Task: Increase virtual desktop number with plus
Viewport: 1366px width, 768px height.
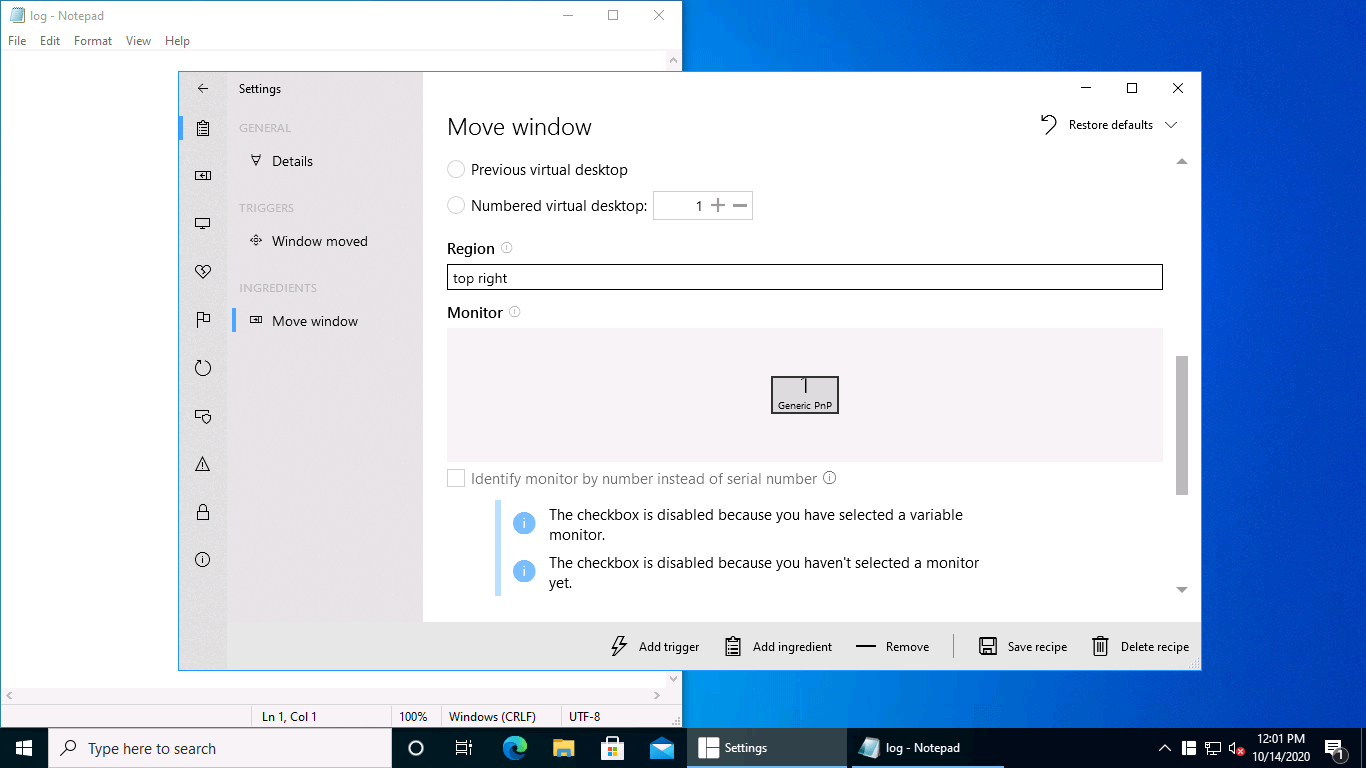Action: [x=717, y=206]
